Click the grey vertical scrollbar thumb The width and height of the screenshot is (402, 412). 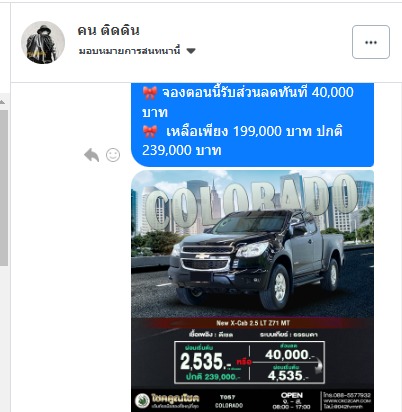pos(3,187)
